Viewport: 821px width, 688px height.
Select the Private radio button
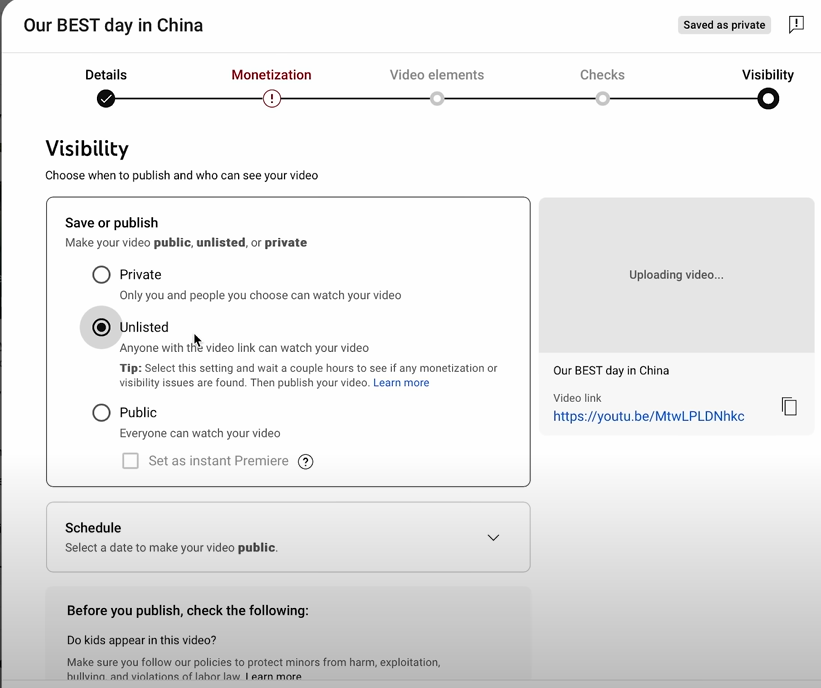coord(101,274)
